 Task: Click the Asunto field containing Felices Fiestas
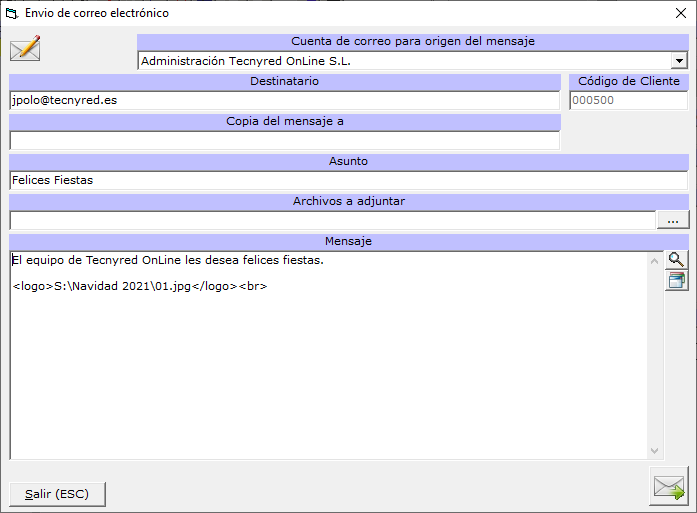click(348, 180)
